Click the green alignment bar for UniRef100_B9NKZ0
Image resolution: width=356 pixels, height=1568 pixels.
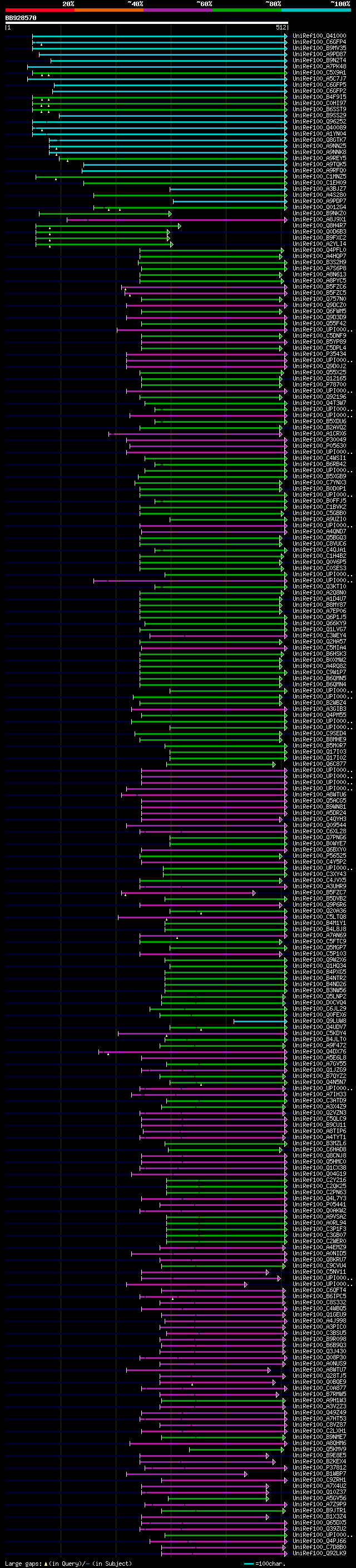[105, 214]
